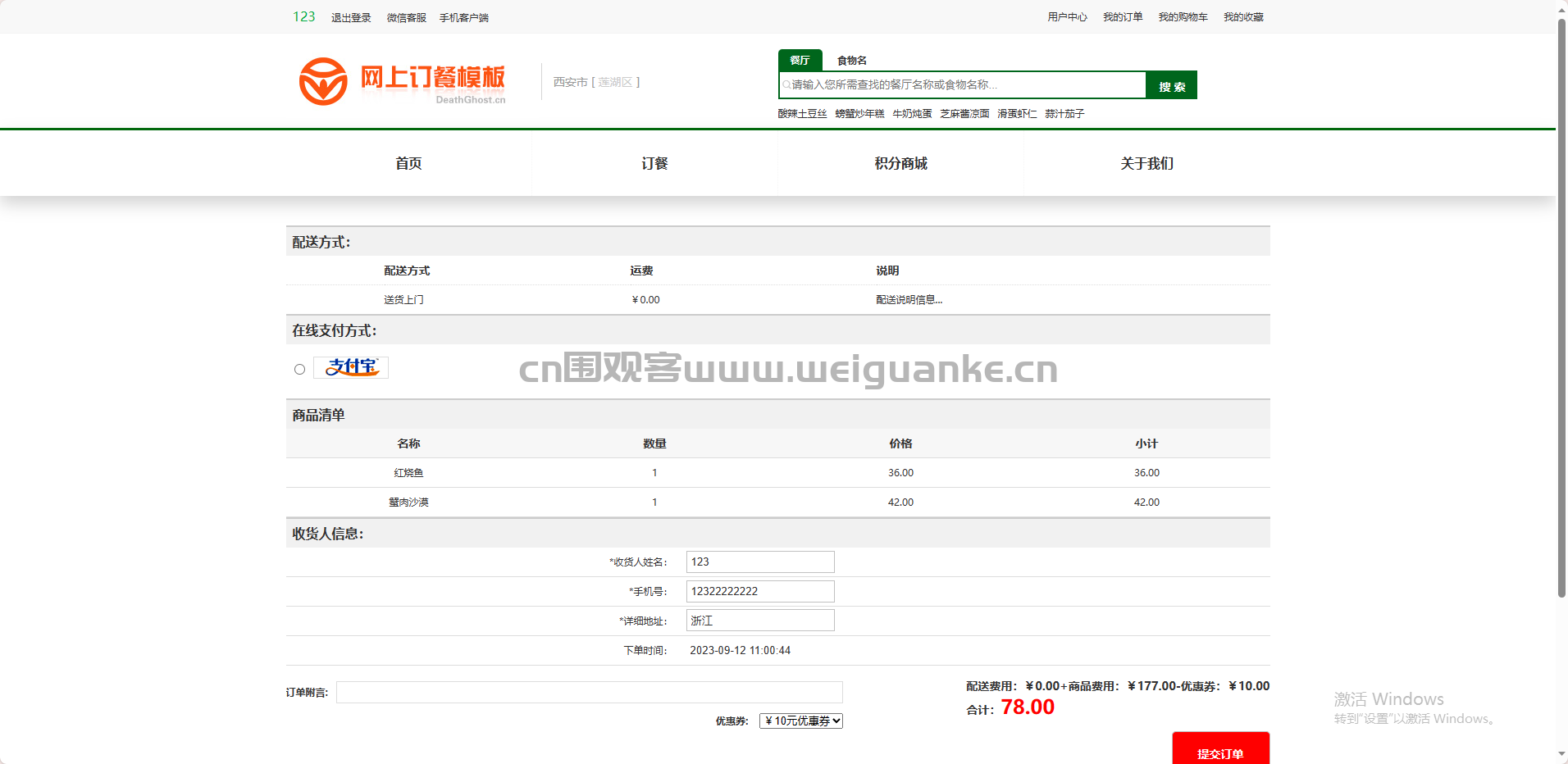Image resolution: width=1568 pixels, height=764 pixels.
Task: Click the orange site logo icon
Action: 323,81
